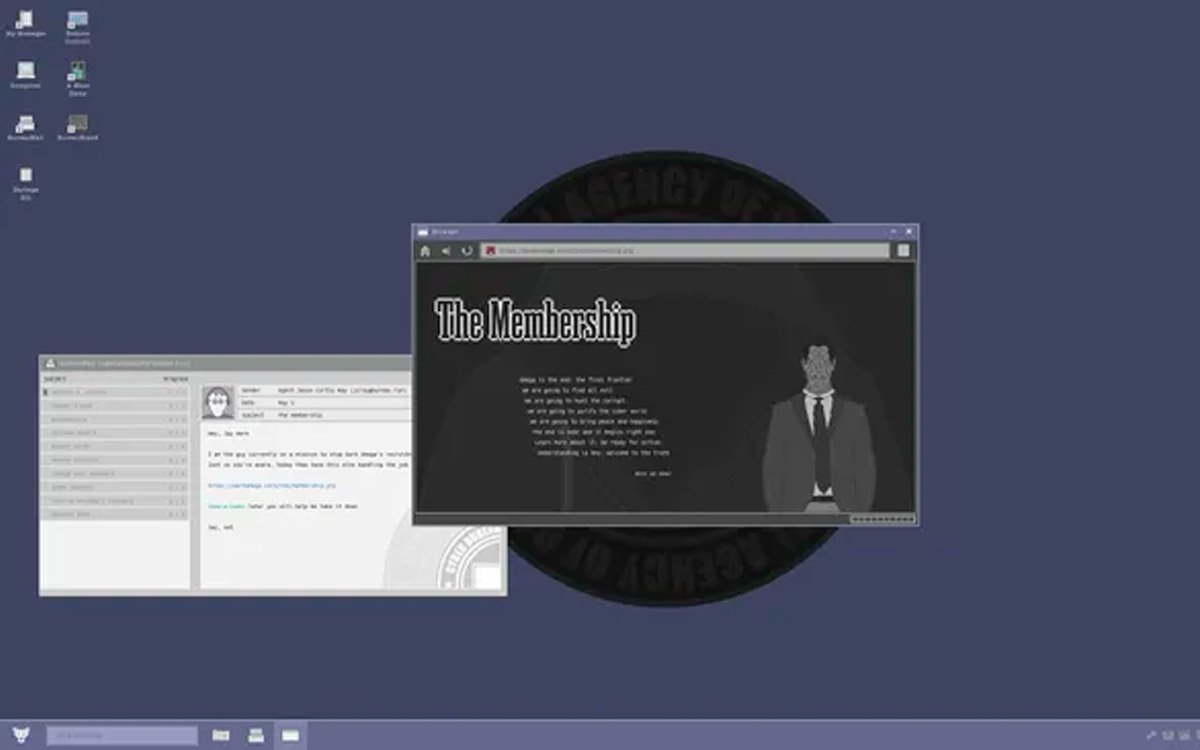Viewport: 1200px width, 750px height.
Task: Open the BurnerBoard desktop icon
Action: pyautogui.click(x=77, y=127)
